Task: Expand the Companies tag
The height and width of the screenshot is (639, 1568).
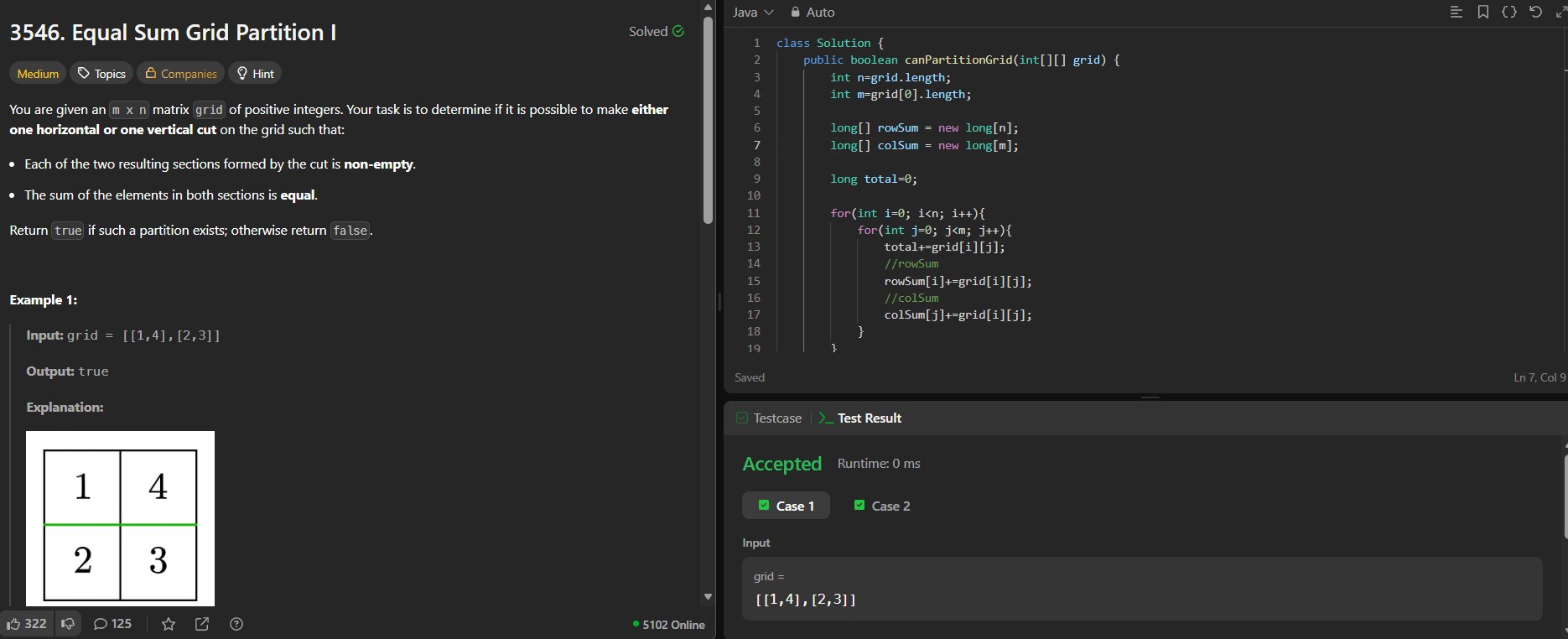Action: click(180, 74)
